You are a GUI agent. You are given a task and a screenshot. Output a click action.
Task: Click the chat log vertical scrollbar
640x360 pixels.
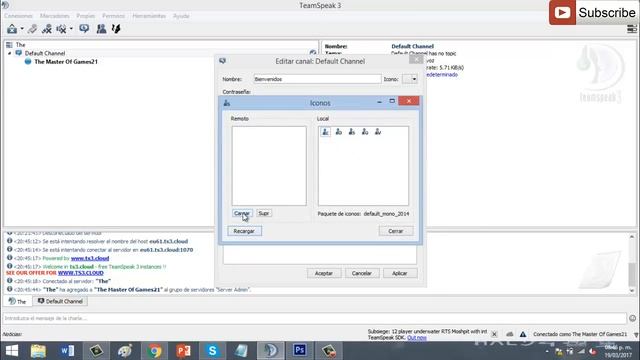(632, 263)
